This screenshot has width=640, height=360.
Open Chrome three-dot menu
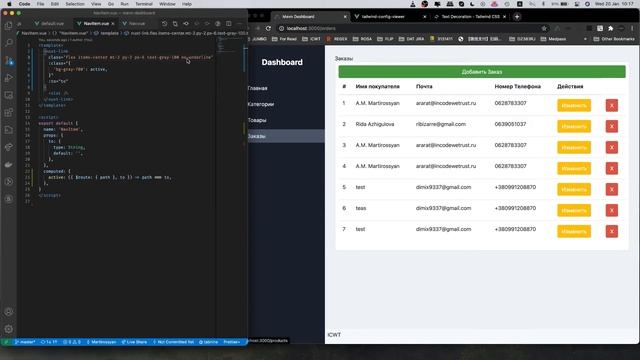(632, 29)
